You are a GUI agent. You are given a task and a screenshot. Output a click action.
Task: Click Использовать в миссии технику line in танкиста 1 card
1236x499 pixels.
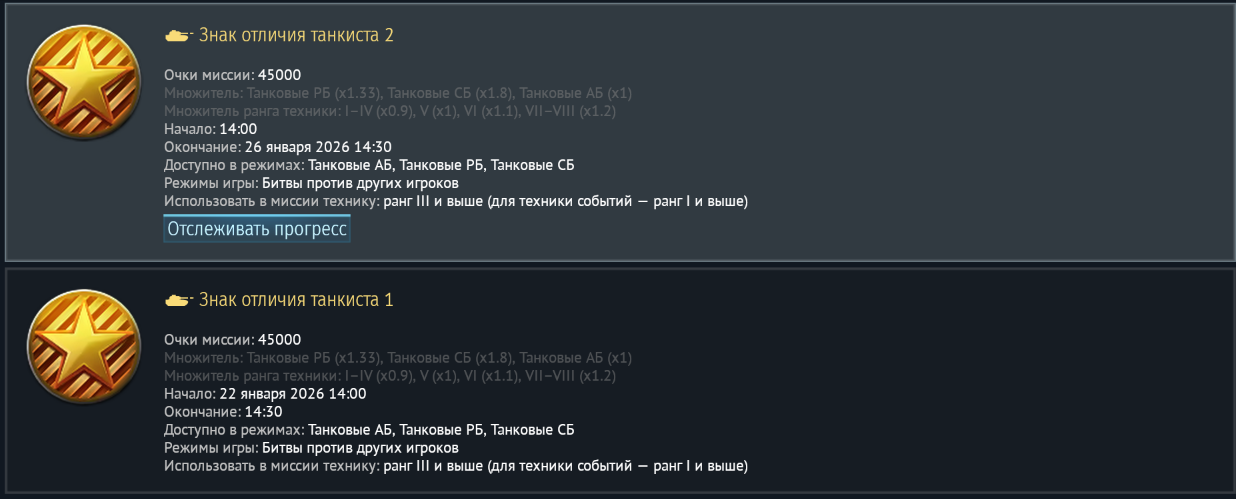click(456, 466)
